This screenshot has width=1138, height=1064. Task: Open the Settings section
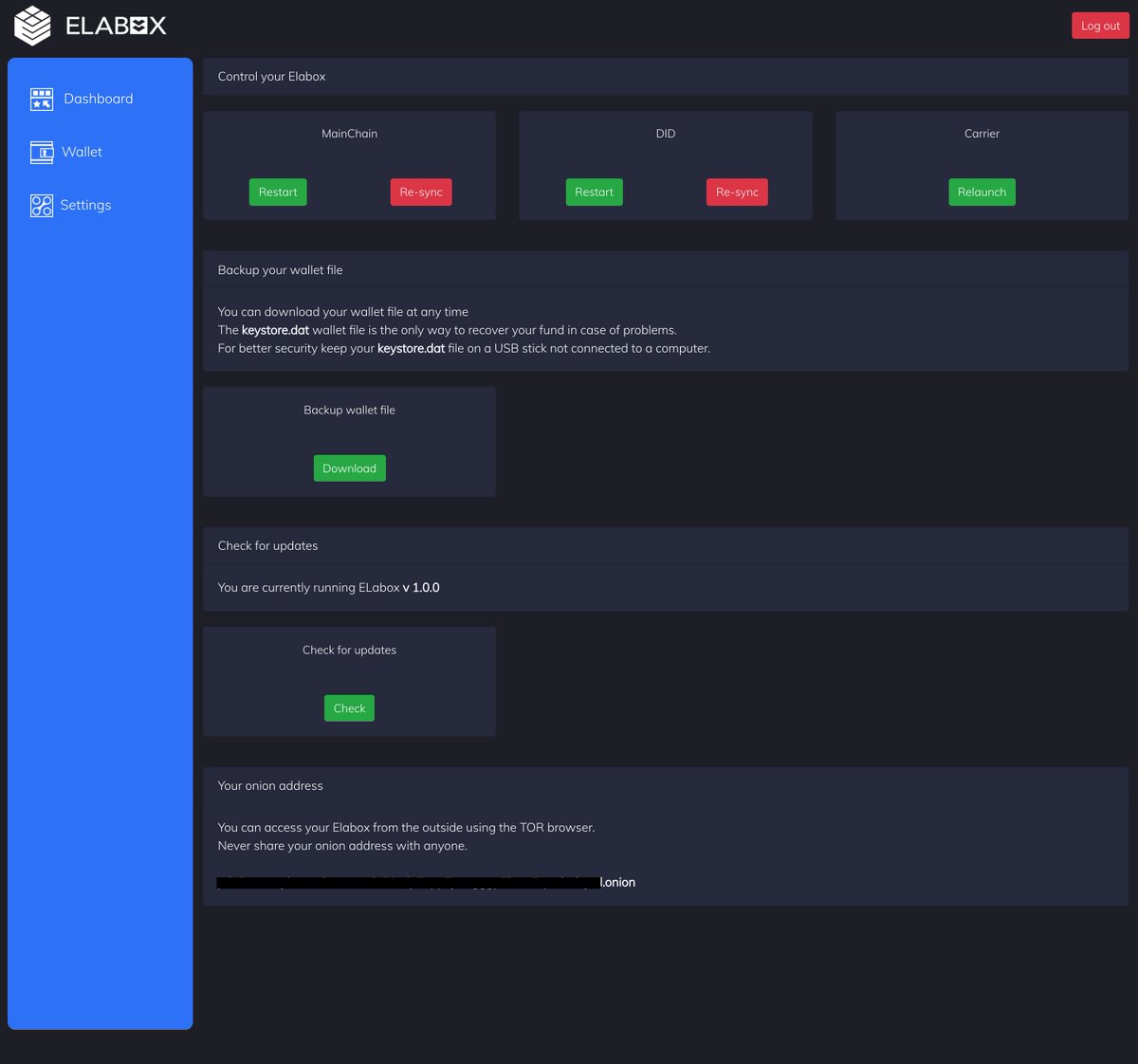point(85,205)
